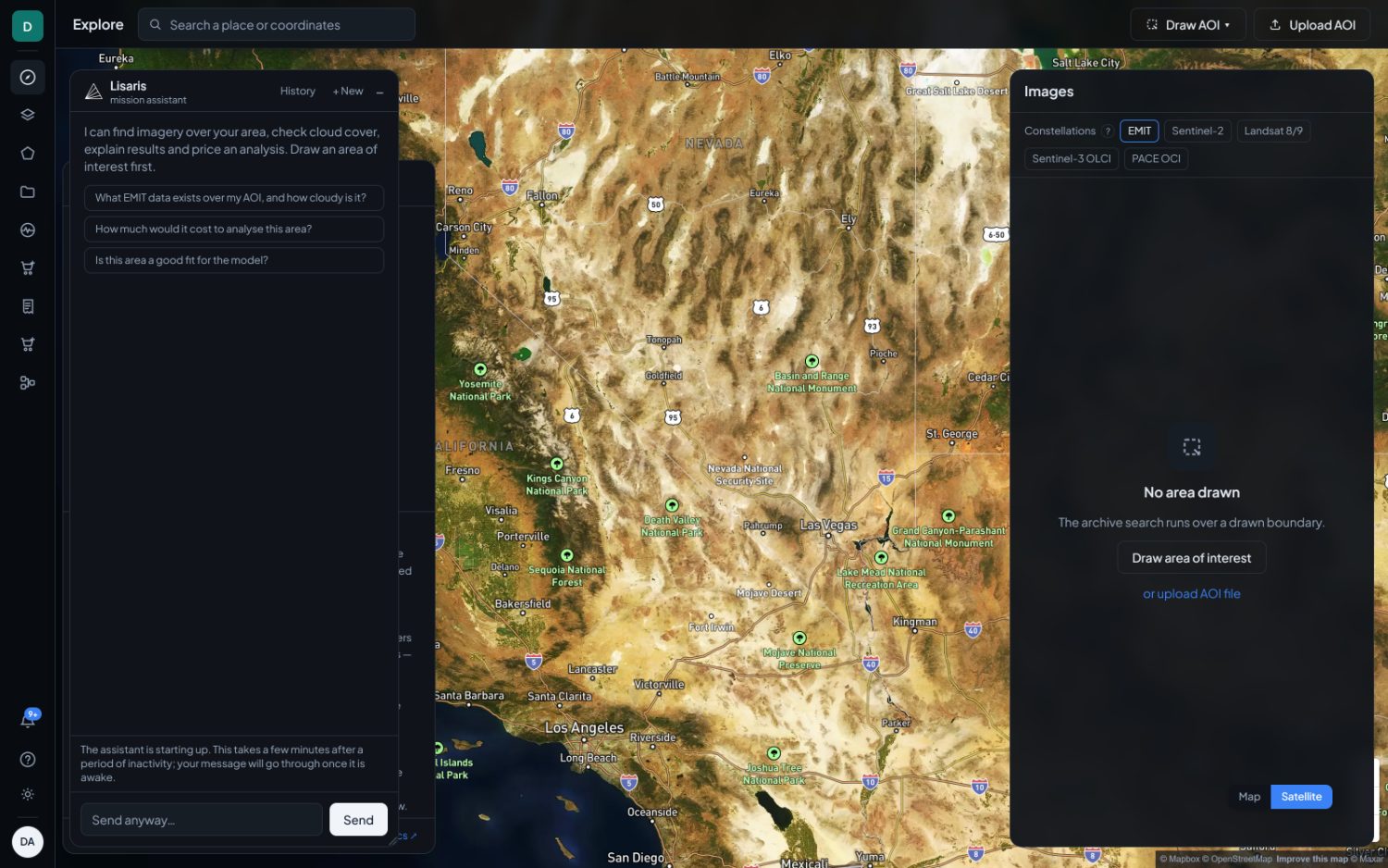Open the pulse activity icon in the sidebar
Image resolution: width=1388 pixels, height=868 pixels.
[28, 230]
